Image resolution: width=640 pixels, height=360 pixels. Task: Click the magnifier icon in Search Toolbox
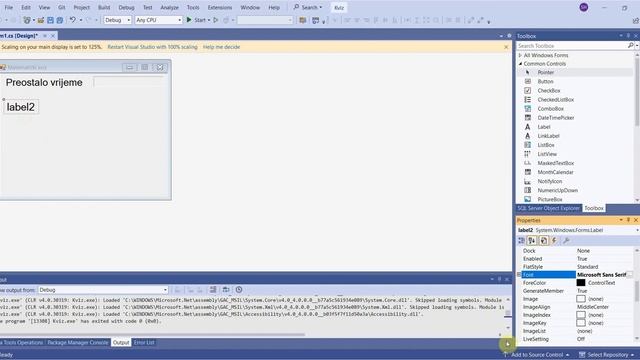click(630, 46)
